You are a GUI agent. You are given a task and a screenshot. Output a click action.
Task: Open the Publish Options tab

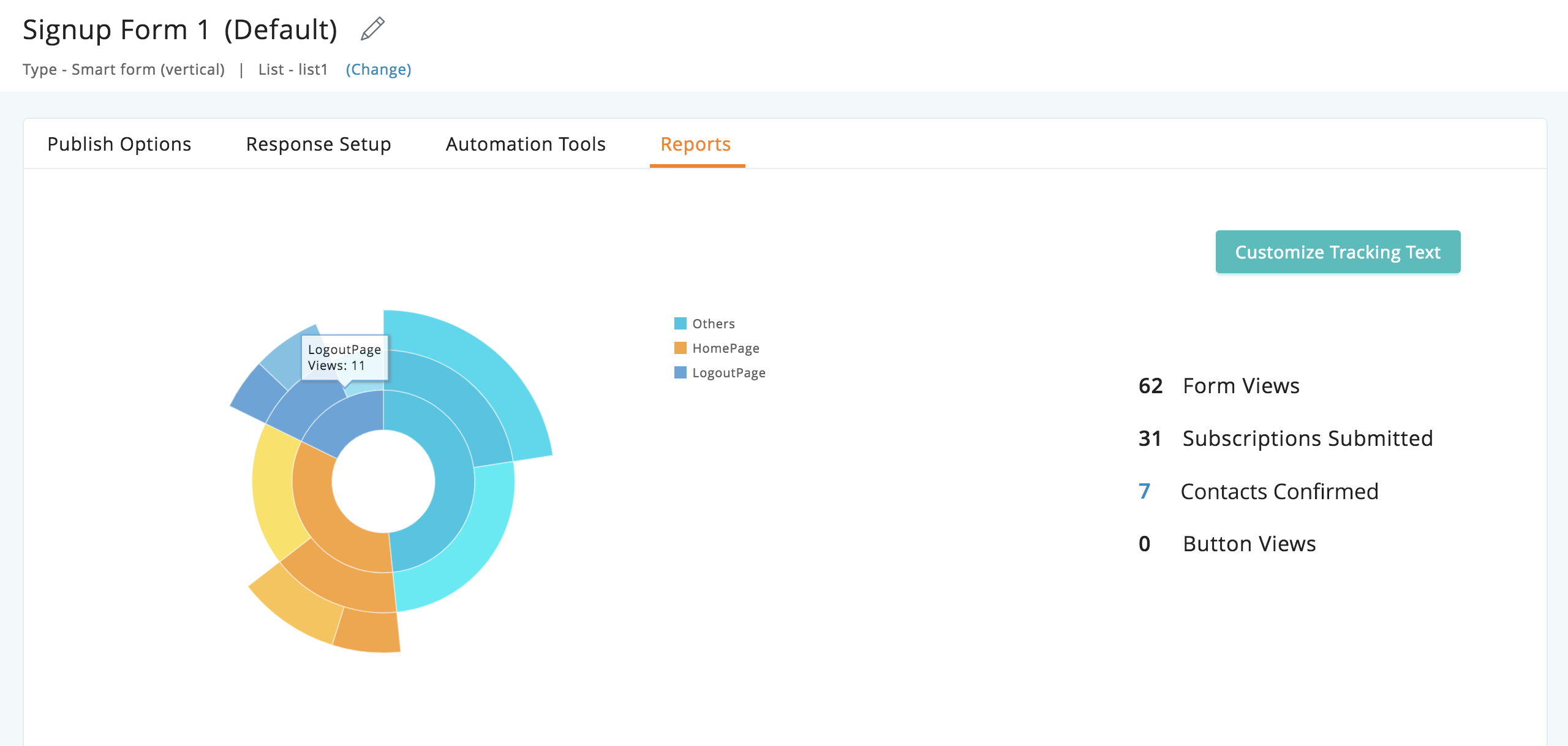119,144
